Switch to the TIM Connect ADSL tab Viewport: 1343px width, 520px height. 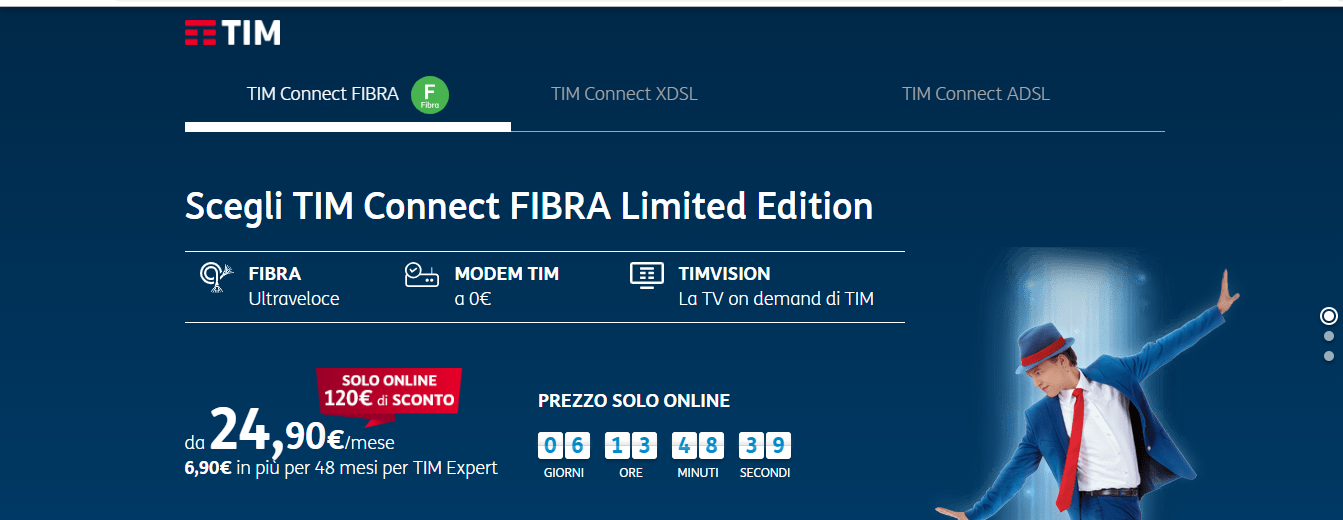(975, 94)
